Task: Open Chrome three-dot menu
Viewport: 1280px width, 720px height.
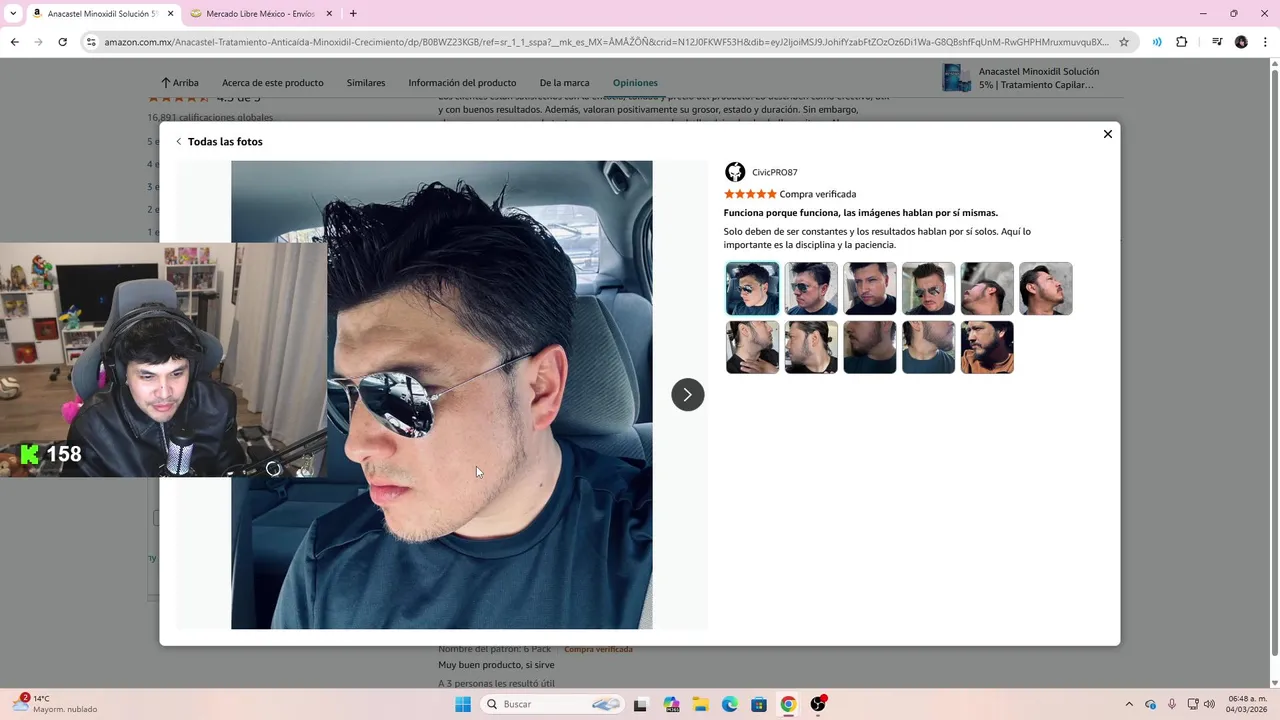Action: tap(1263, 42)
